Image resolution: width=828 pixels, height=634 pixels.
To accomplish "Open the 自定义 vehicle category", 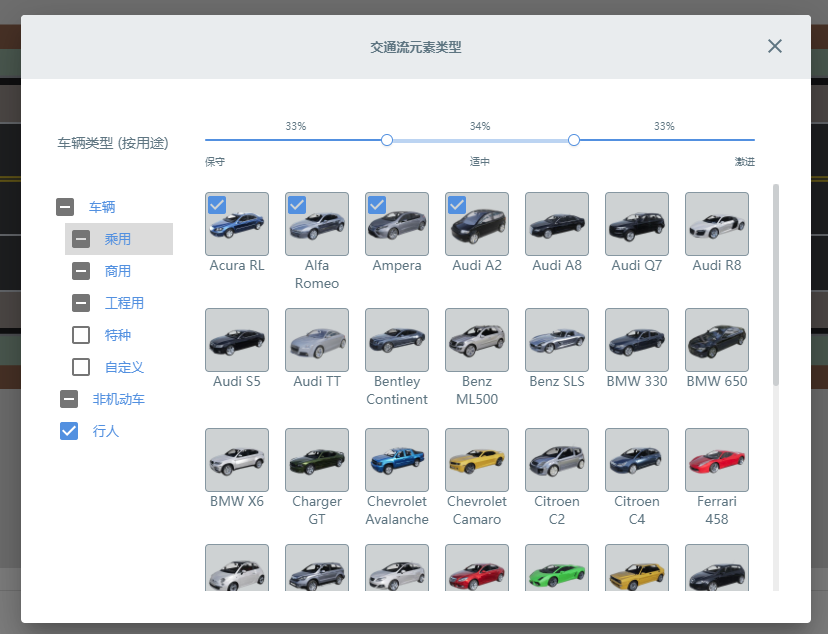I will click(x=124, y=367).
